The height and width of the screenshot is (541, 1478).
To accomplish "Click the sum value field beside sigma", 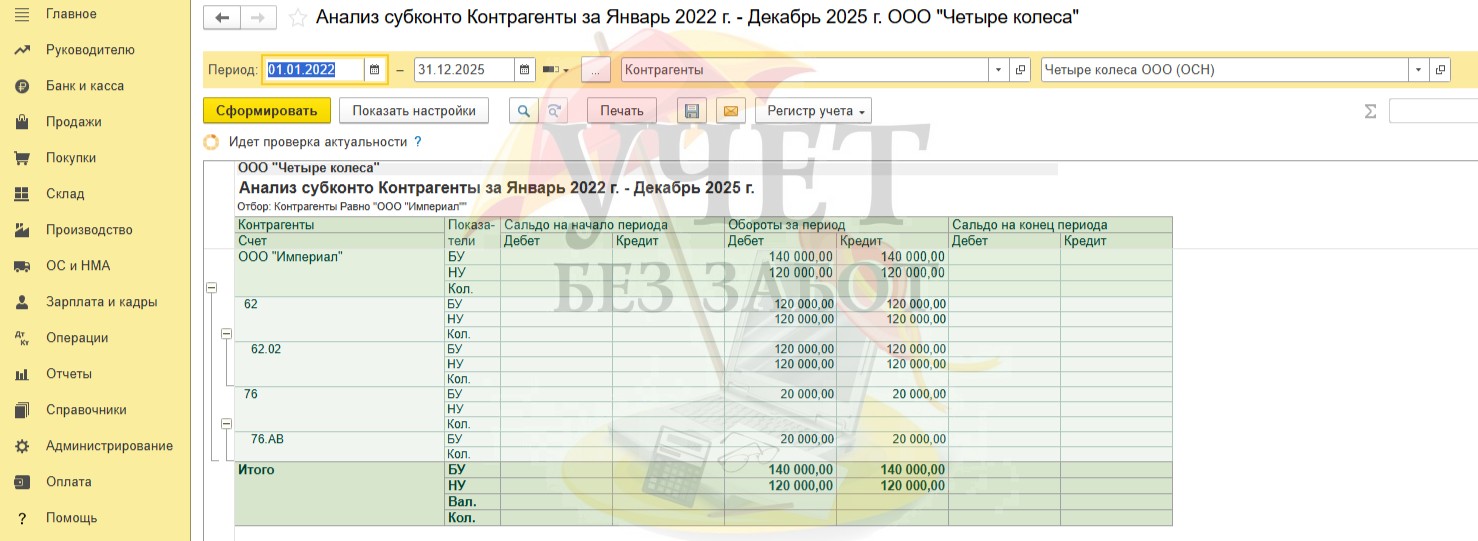I will pos(1433,111).
